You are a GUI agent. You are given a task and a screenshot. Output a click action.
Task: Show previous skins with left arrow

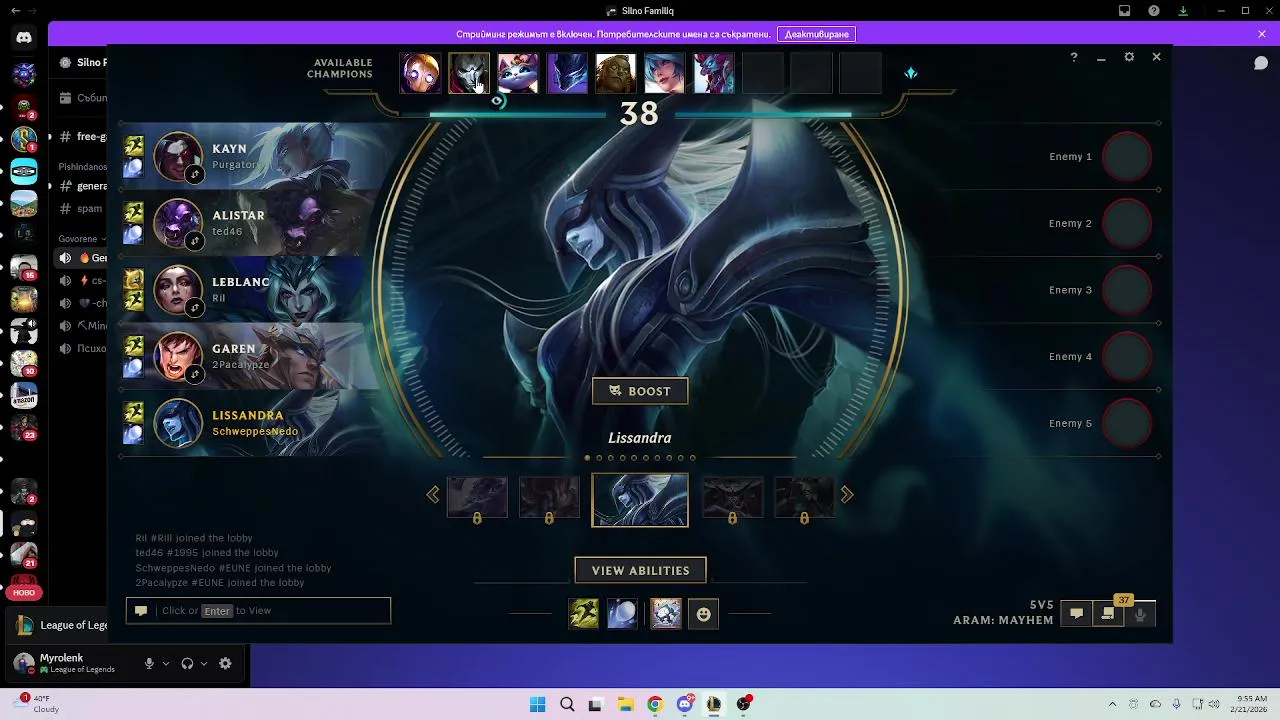pos(433,494)
